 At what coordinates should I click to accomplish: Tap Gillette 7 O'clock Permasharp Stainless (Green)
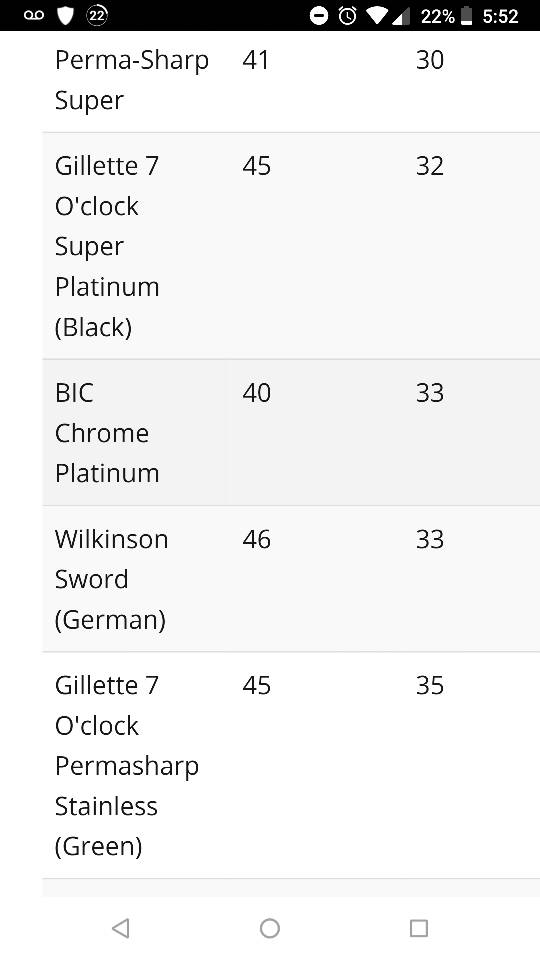click(127, 765)
